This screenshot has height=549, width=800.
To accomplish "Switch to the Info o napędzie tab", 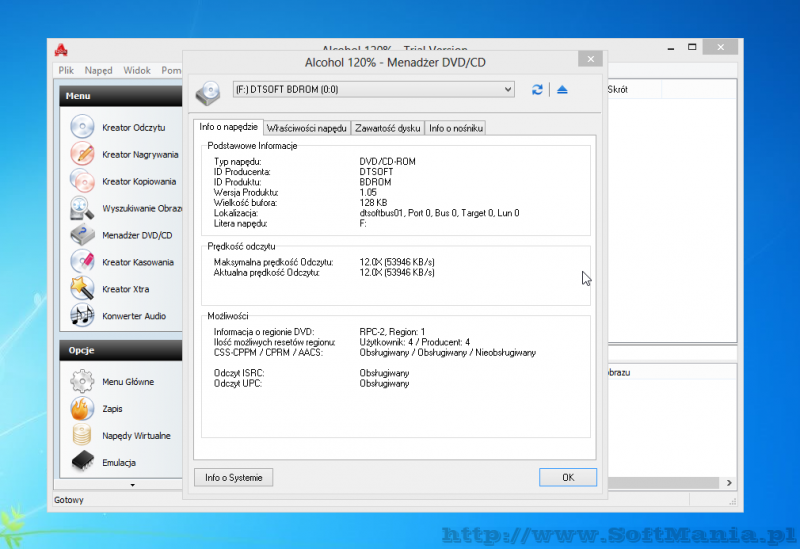I will (228, 127).
